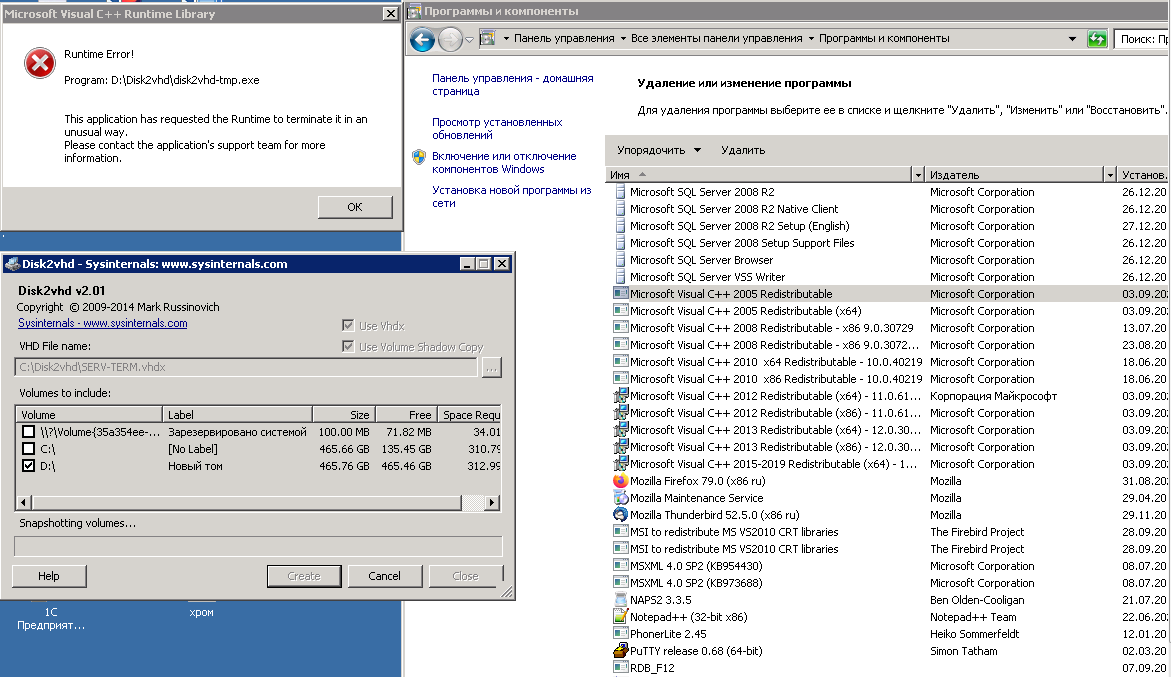Open Включение или отключение компонентов Windows link

[504, 163]
